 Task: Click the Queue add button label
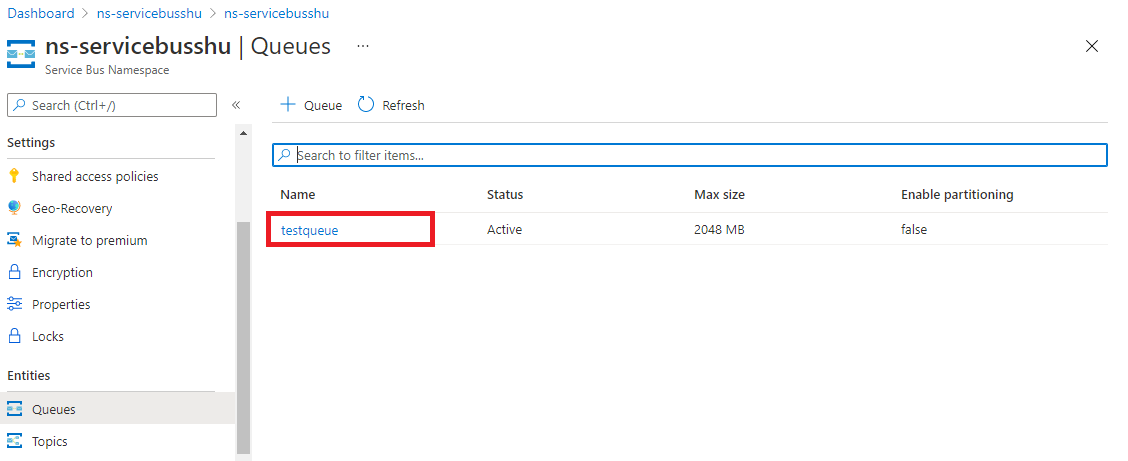point(323,105)
